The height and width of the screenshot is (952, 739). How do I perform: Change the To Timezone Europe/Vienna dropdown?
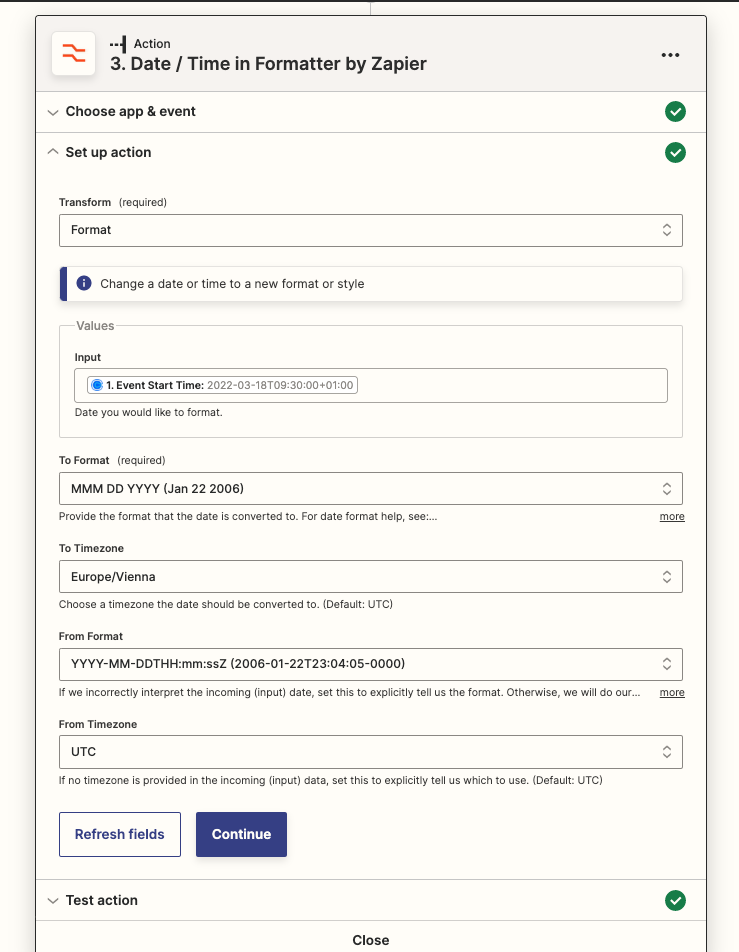[x=370, y=577]
